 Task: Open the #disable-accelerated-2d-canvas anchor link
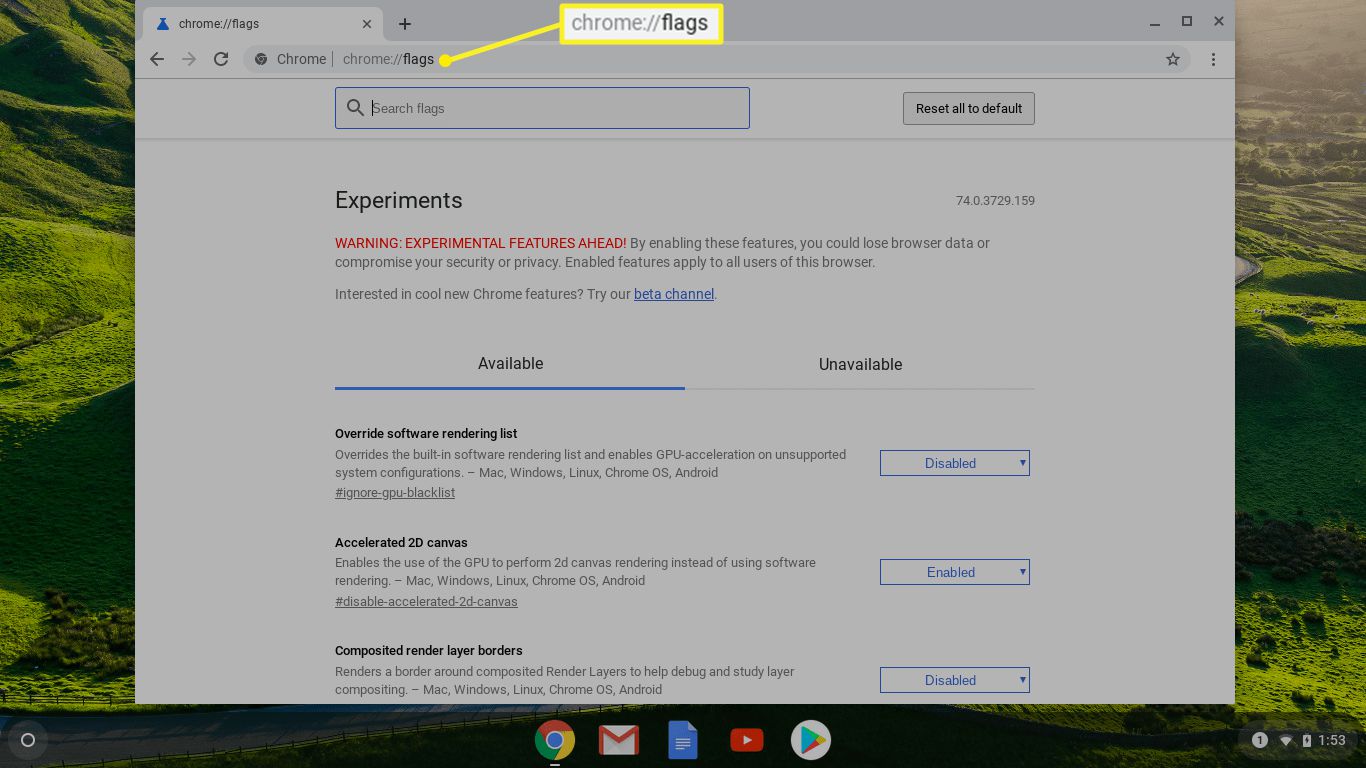426,602
